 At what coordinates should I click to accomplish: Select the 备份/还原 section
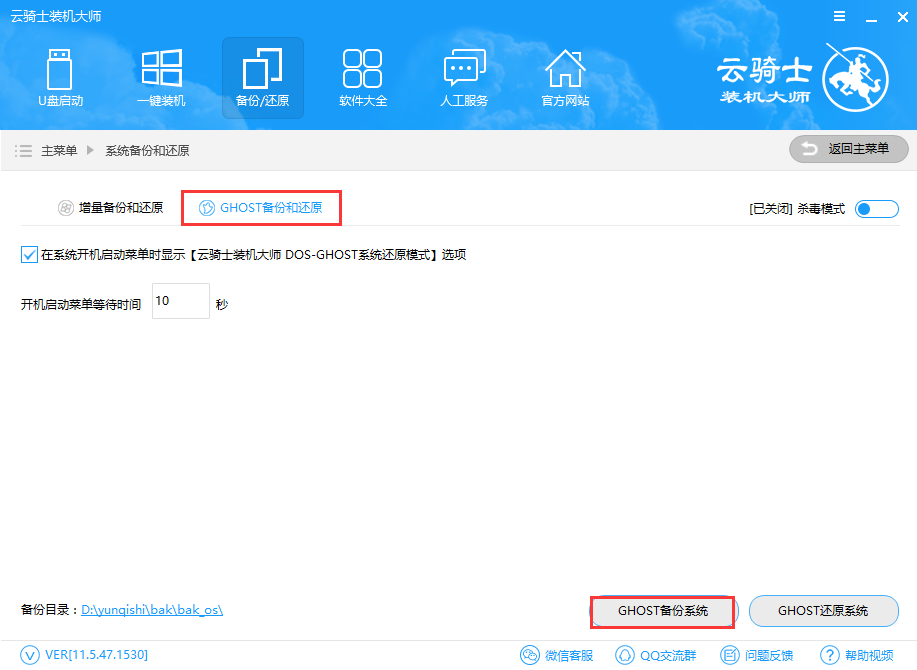coord(263,78)
